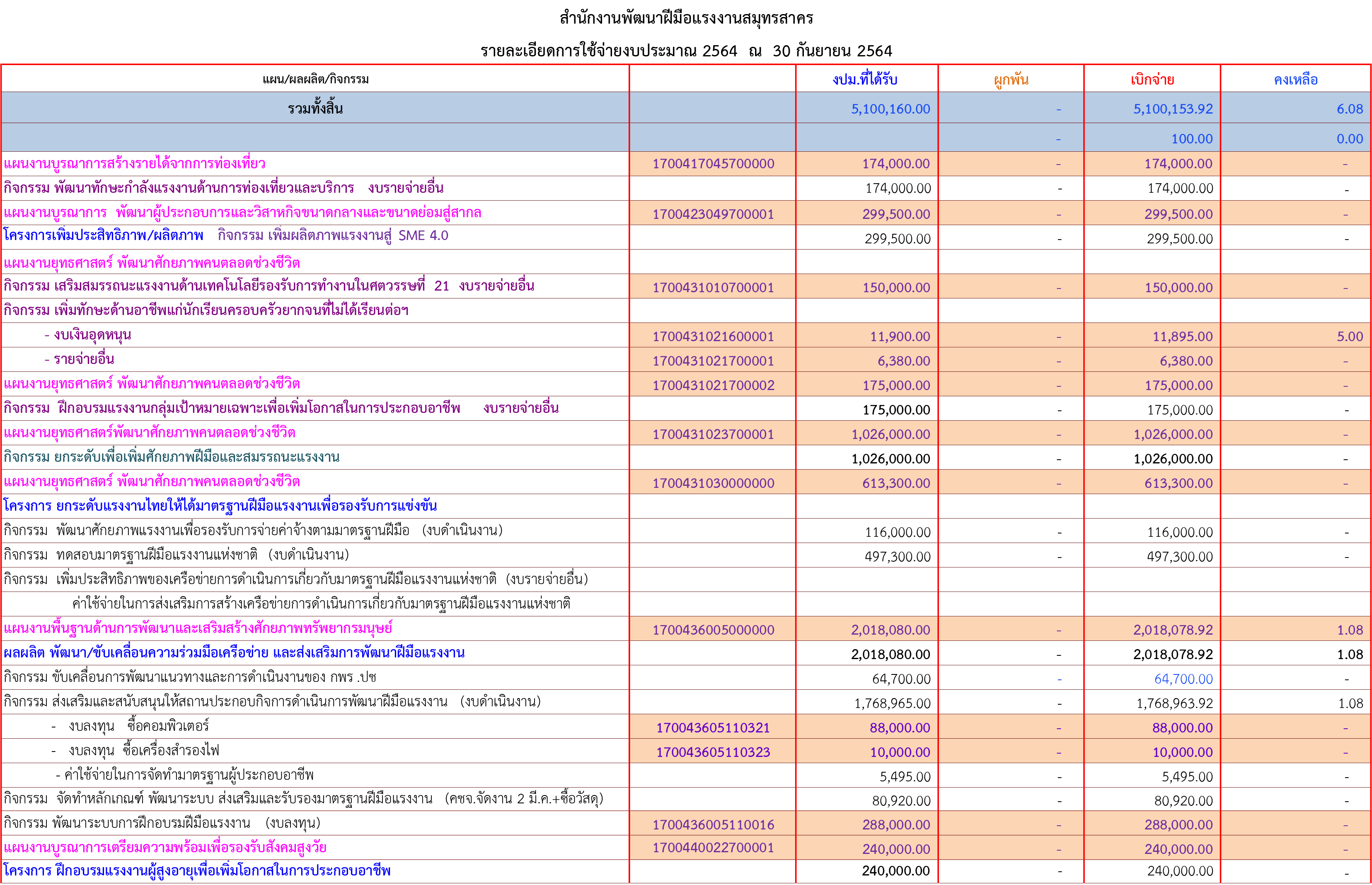The image size is (1372, 885).
Task: Click the 5.00 remaining cell
Action: click(x=1349, y=337)
